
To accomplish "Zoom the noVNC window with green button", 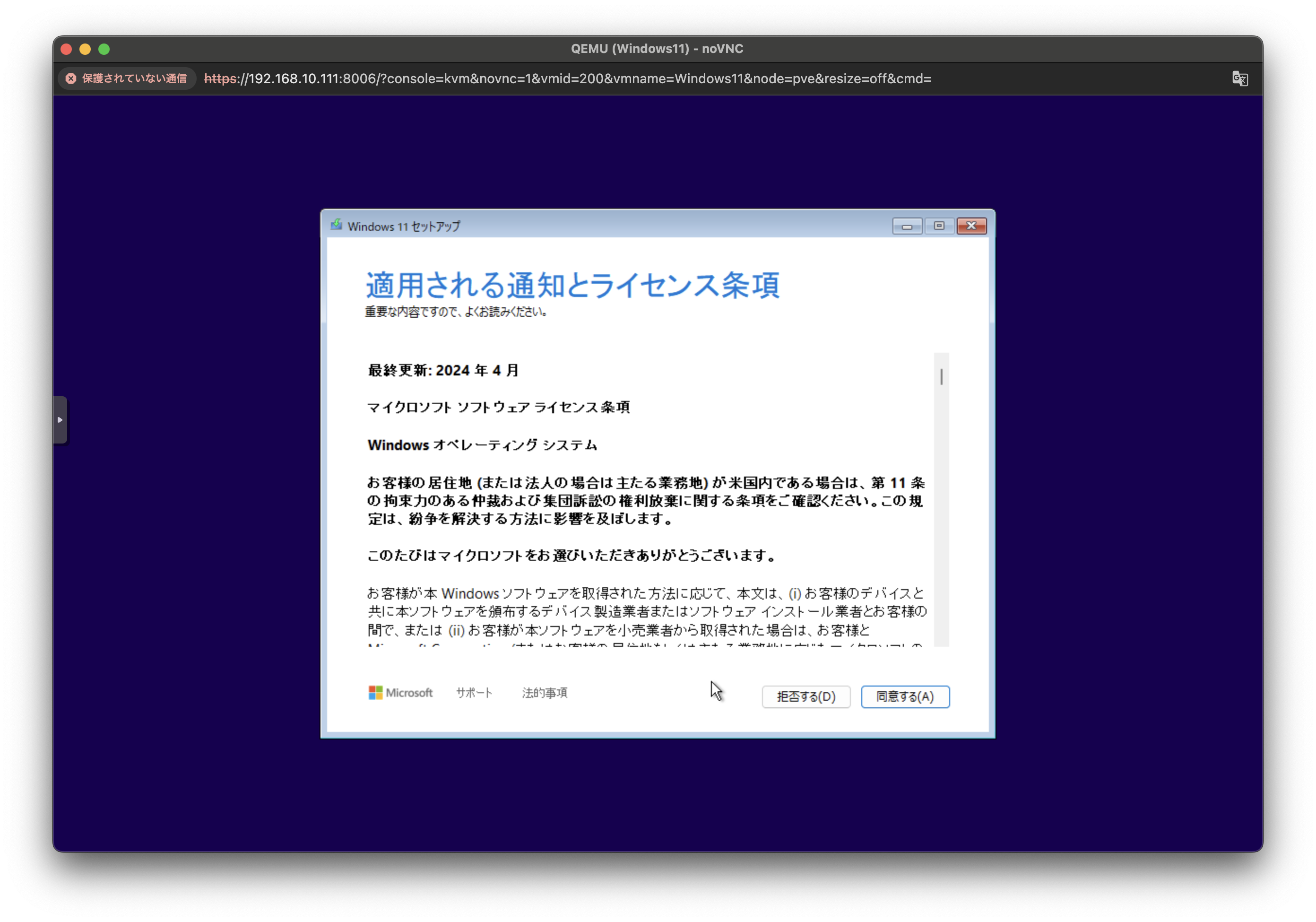I will [104, 49].
